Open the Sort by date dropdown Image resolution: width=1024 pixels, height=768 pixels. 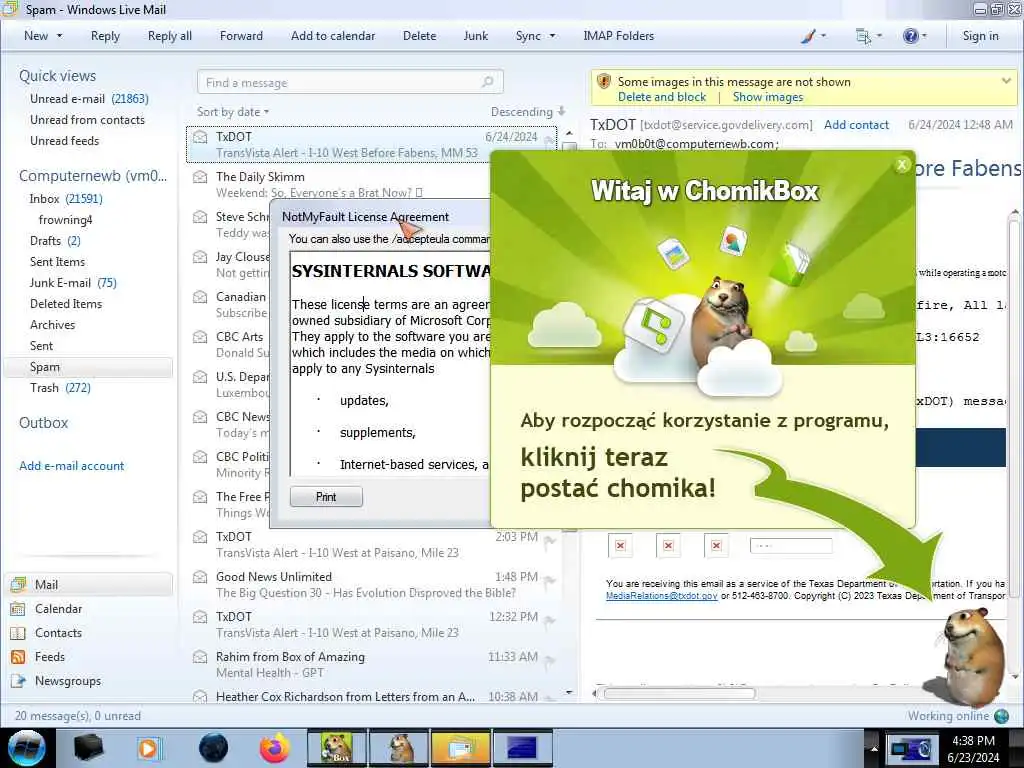click(233, 112)
